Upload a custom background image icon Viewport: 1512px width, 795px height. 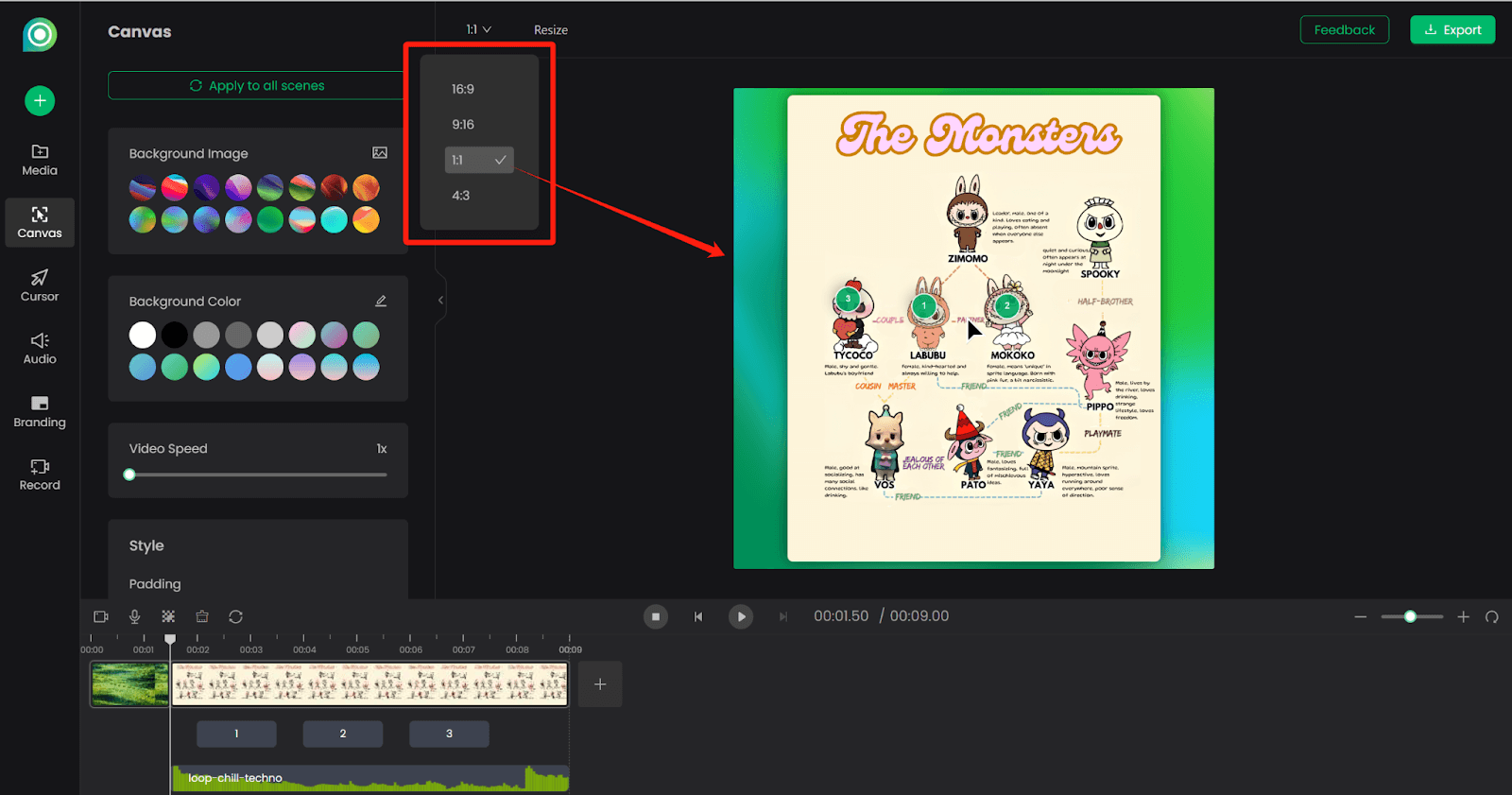pos(380,153)
